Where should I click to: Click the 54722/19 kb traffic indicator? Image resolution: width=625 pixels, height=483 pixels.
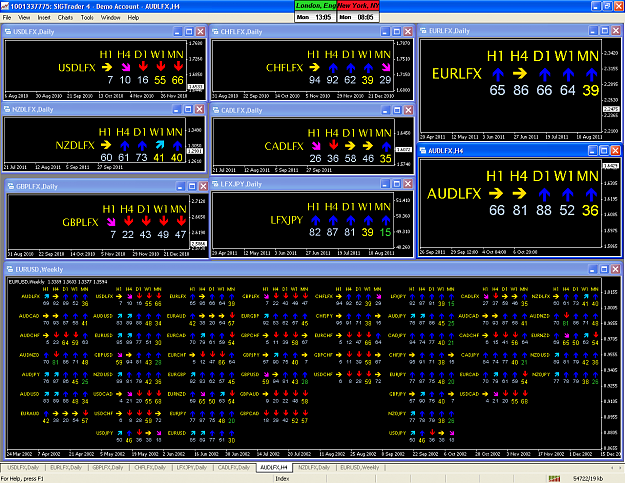tap(588, 479)
